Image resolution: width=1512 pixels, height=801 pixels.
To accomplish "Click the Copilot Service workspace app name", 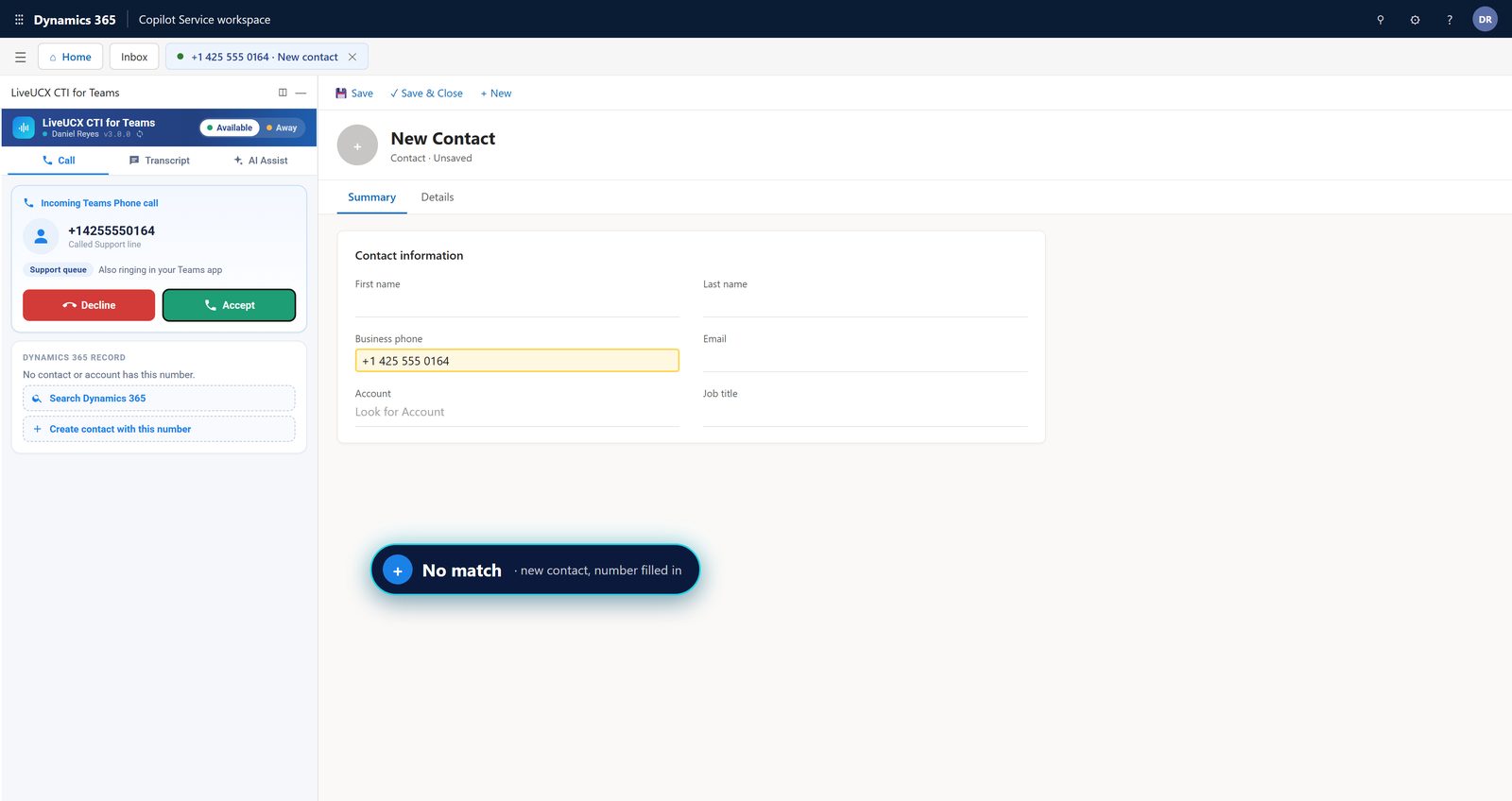I will (x=204, y=20).
